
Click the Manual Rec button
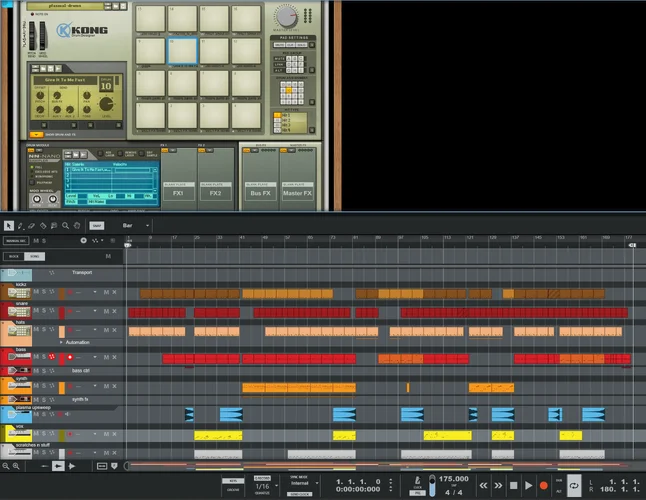click(x=14, y=241)
